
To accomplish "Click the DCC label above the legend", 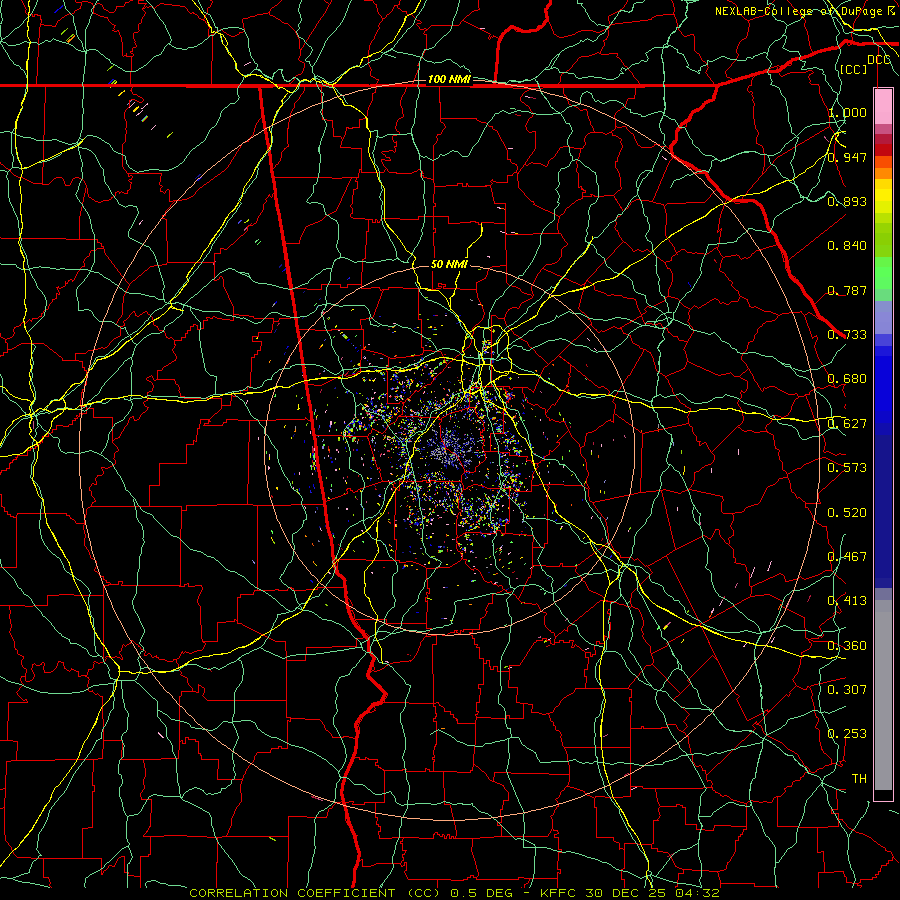I will [x=878, y=60].
